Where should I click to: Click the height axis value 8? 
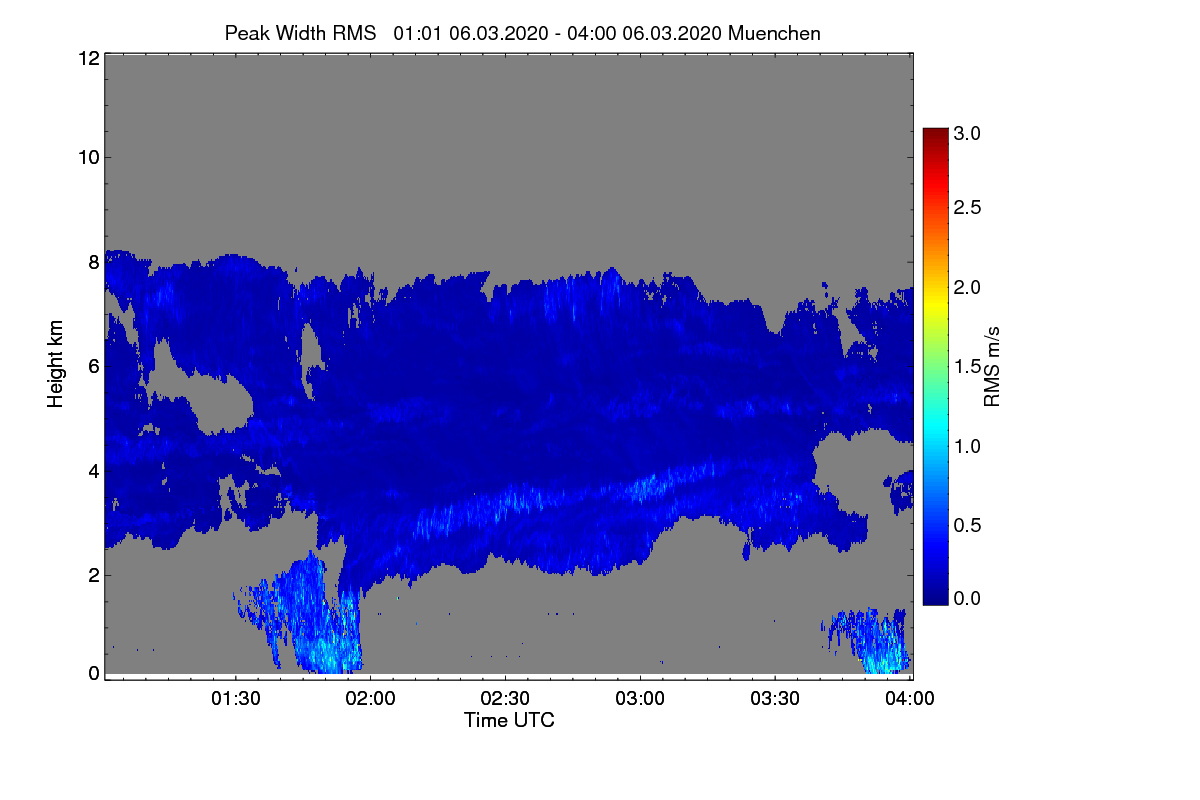(94, 262)
